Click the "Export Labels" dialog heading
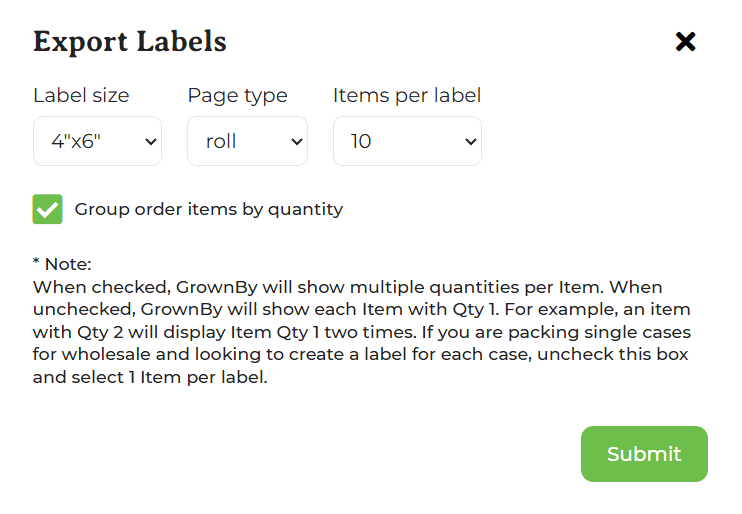The height and width of the screenshot is (514, 742). (130, 42)
